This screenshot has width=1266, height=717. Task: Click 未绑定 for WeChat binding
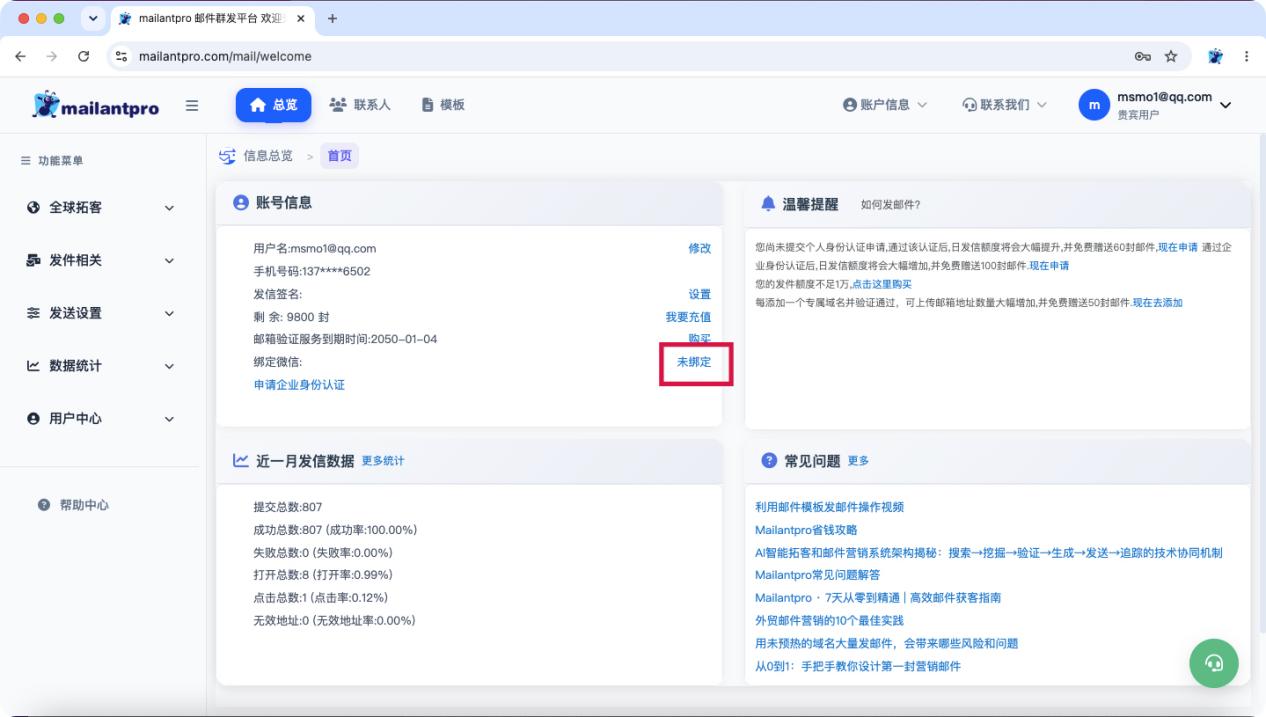[694, 362]
